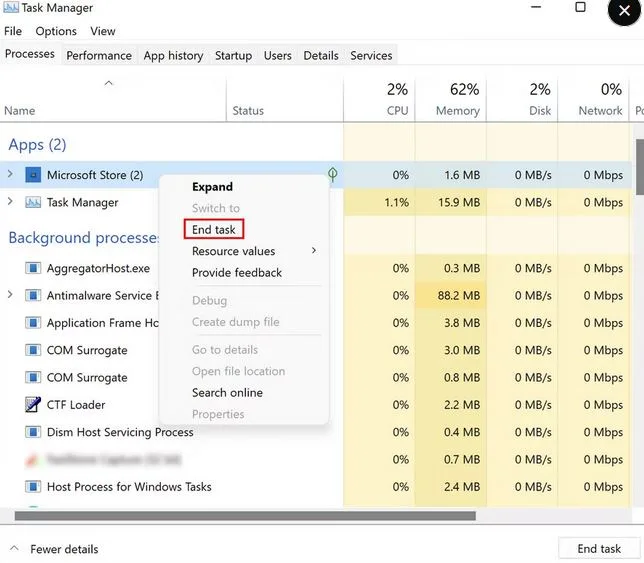Switch to the Services tab

371,55
